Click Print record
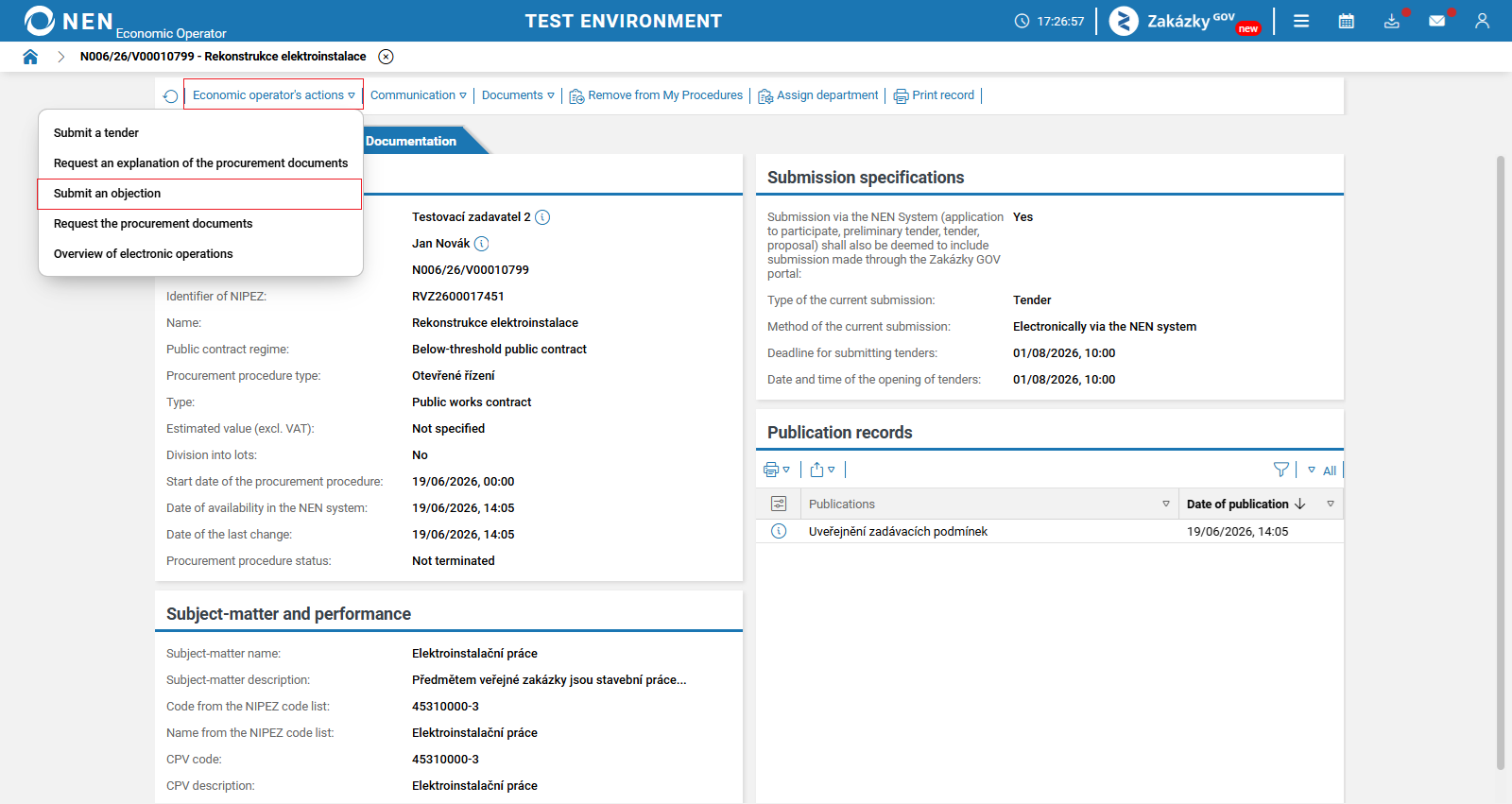Viewport: 1512px width, 804px height. [934, 95]
